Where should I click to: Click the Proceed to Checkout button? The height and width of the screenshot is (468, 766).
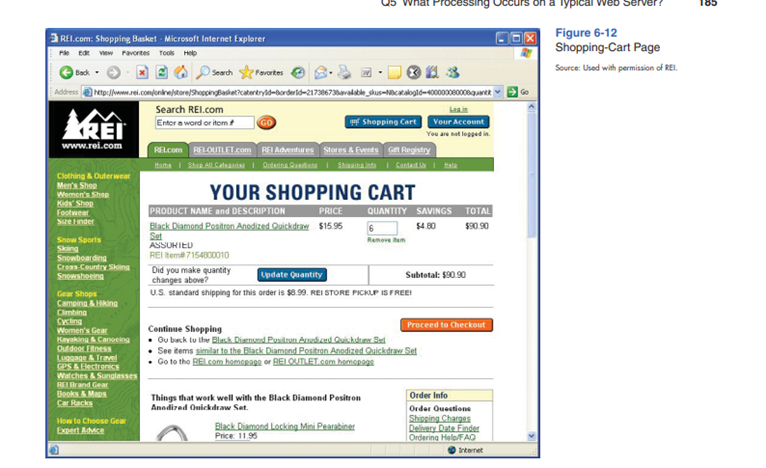tap(447, 325)
